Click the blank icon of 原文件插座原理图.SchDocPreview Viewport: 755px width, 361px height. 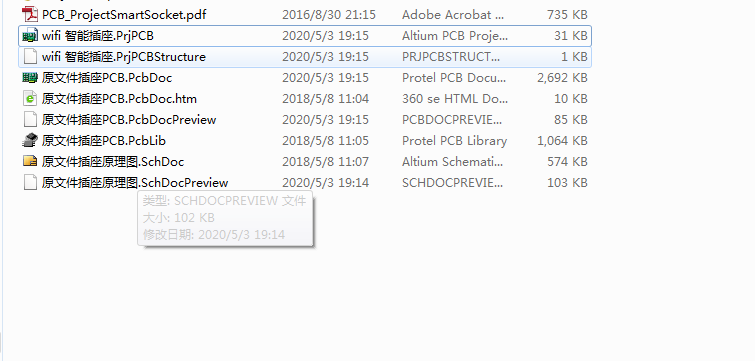click(x=30, y=182)
